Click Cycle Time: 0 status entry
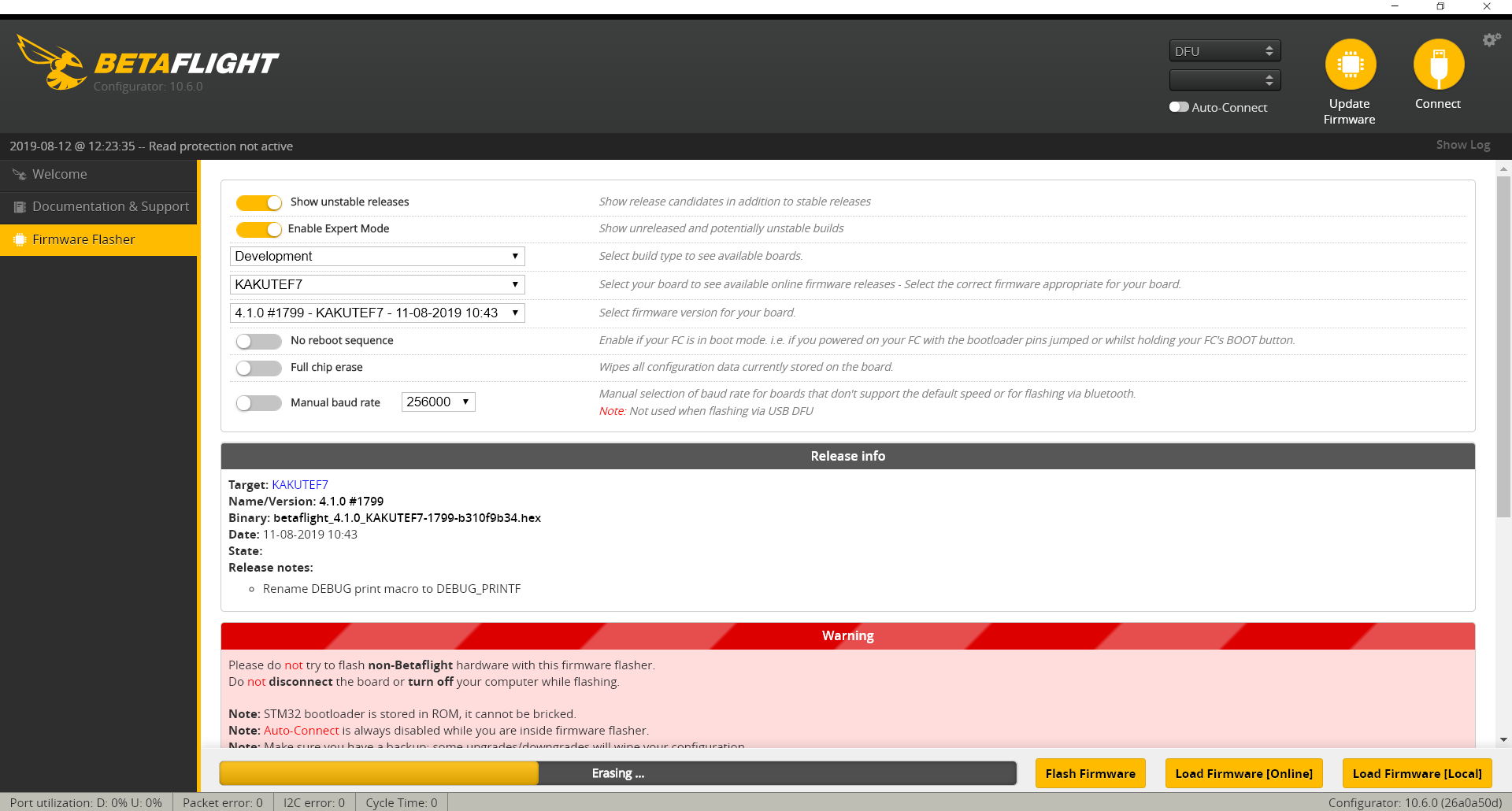The height and width of the screenshot is (811, 1512). click(402, 802)
